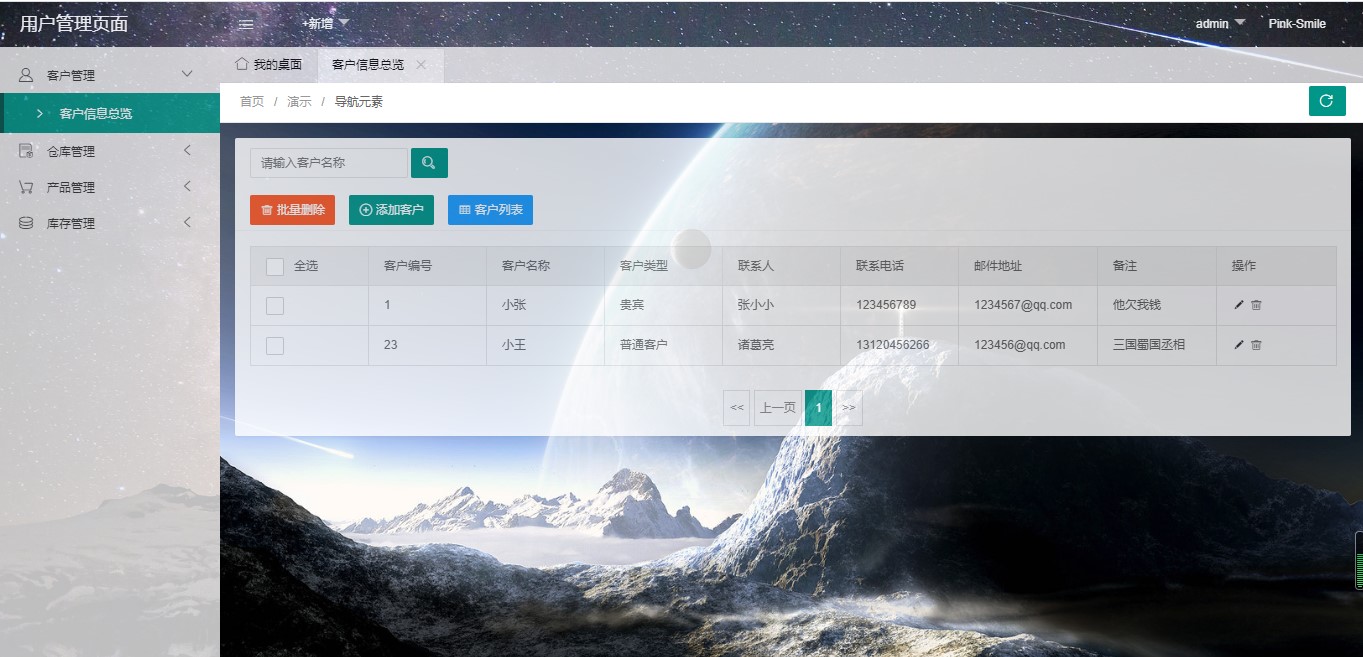The height and width of the screenshot is (657, 1363).
Task: Open 客户信息总览 in the sidebar
Action: click(110, 113)
